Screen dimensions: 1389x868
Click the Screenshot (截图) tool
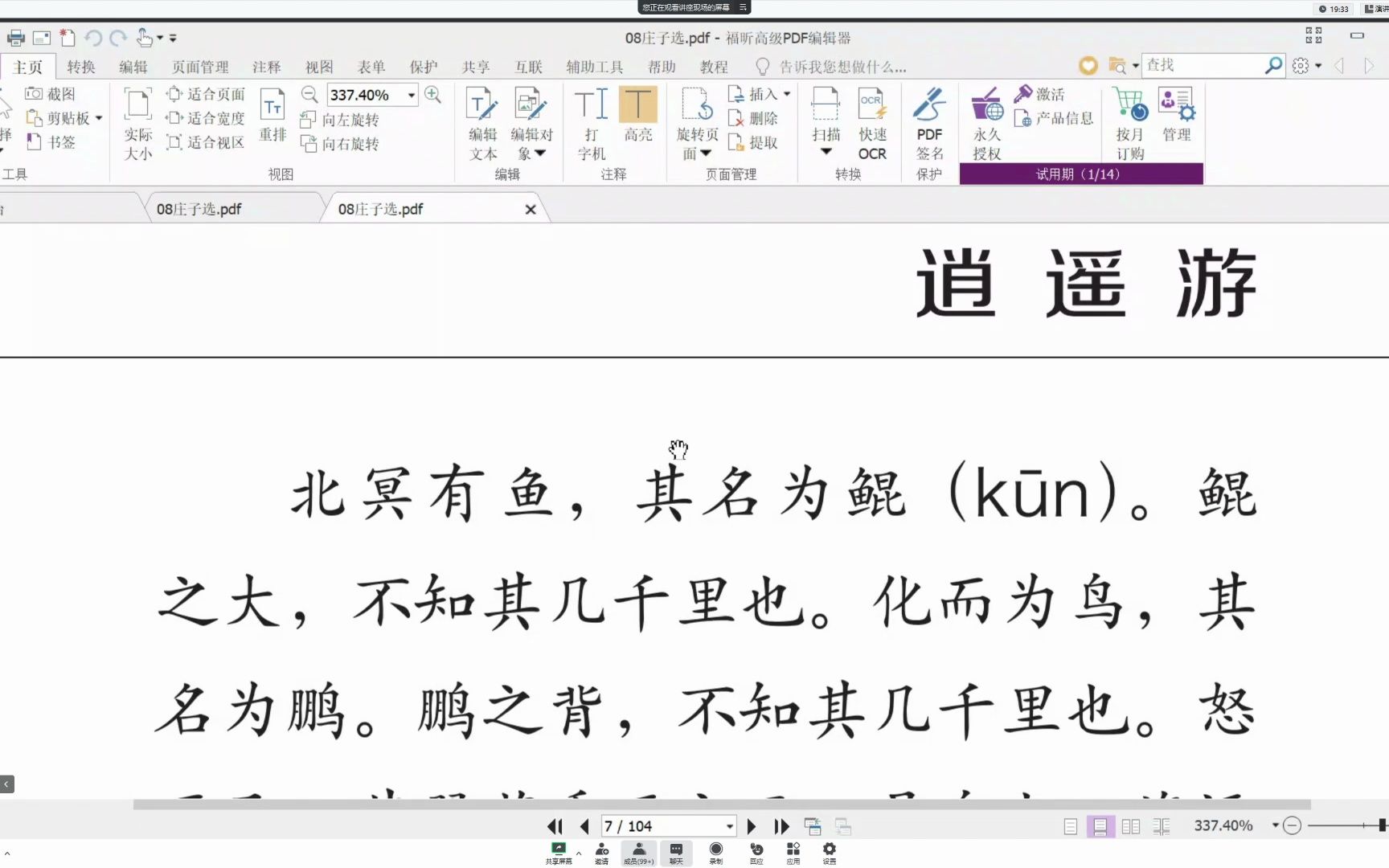50,94
